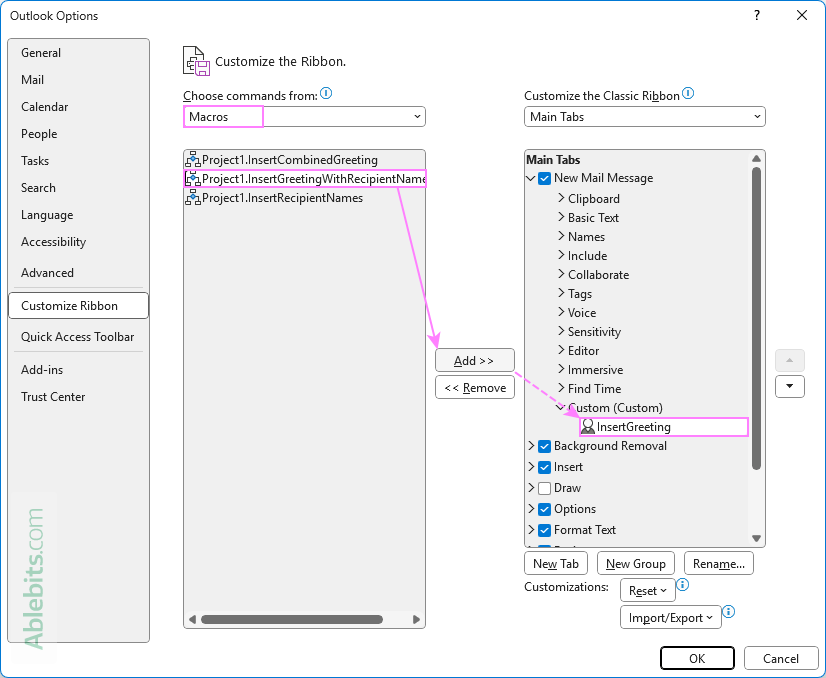Click the InsertGreeting person icon
Screen dimensions: 826x678
587,427
